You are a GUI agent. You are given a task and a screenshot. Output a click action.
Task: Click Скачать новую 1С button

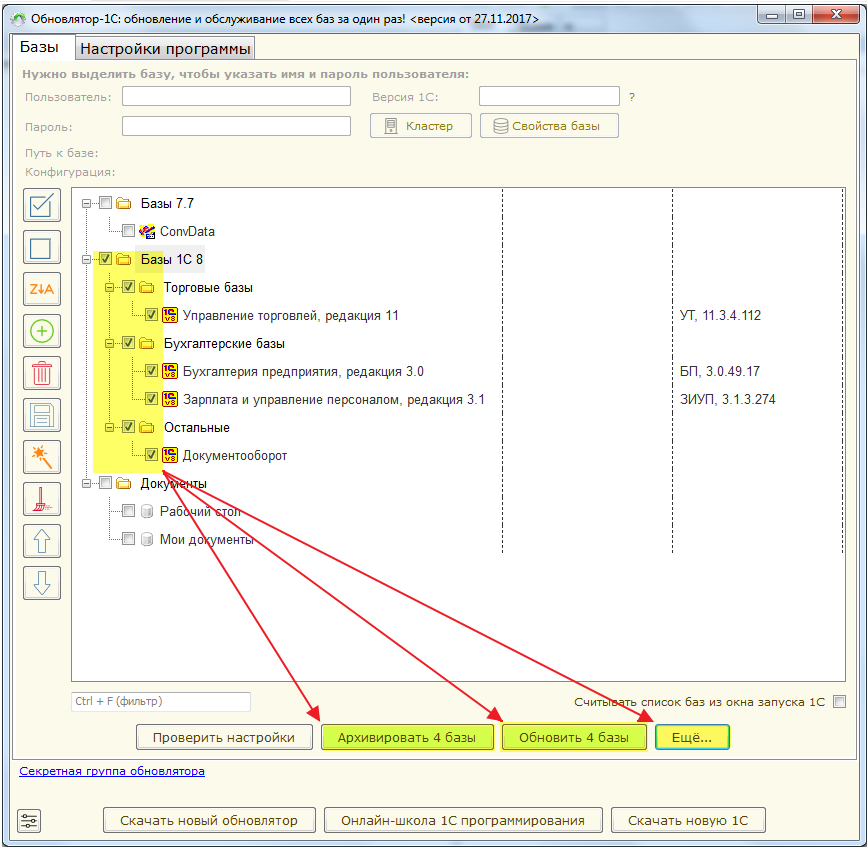click(688, 820)
